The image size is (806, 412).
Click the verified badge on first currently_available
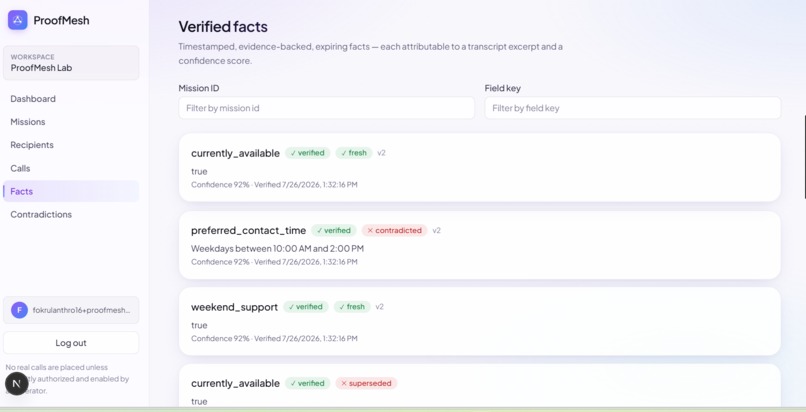pos(307,153)
